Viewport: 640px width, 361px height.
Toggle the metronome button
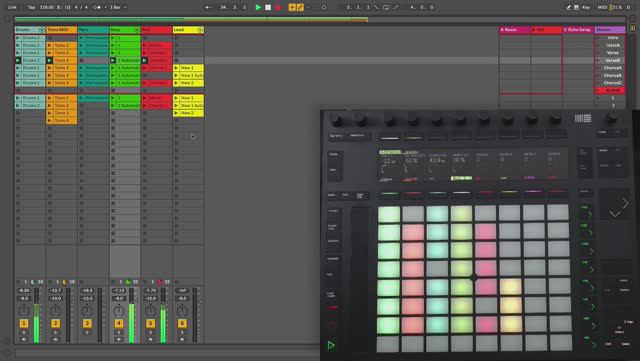[x=97, y=7]
